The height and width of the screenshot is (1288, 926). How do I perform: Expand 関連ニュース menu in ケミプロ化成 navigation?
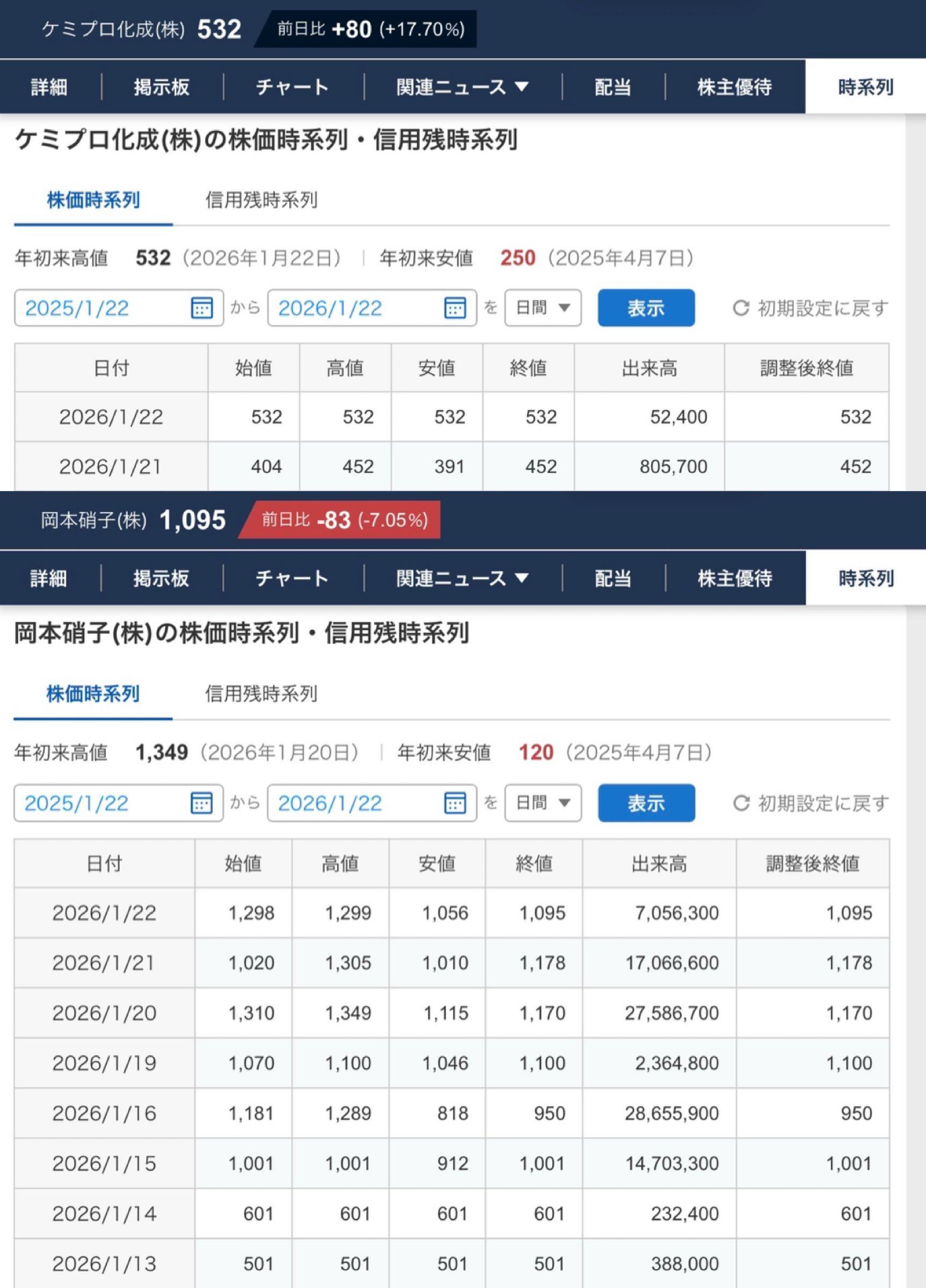(x=462, y=87)
